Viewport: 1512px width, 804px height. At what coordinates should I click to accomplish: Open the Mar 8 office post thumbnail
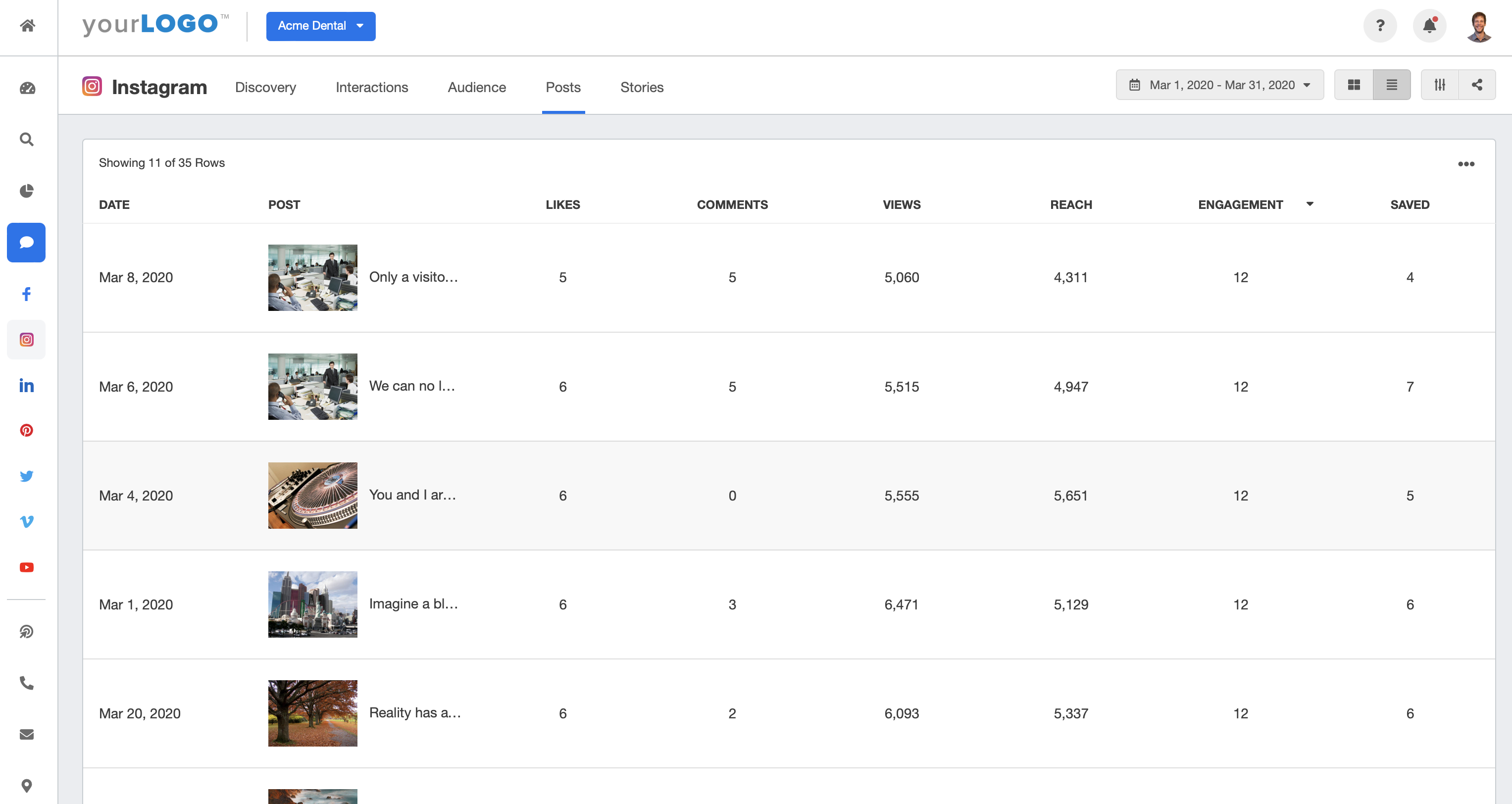pos(313,278)
